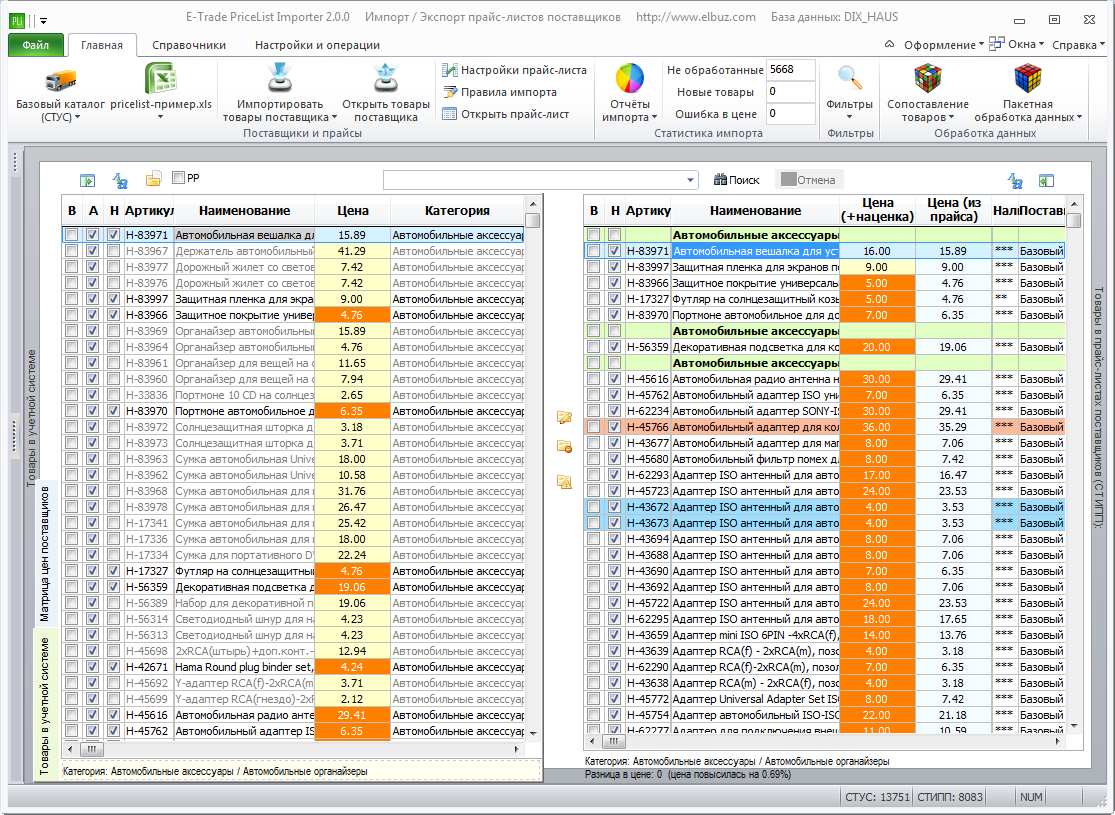Click Цена (+наценка) column header

877,210
